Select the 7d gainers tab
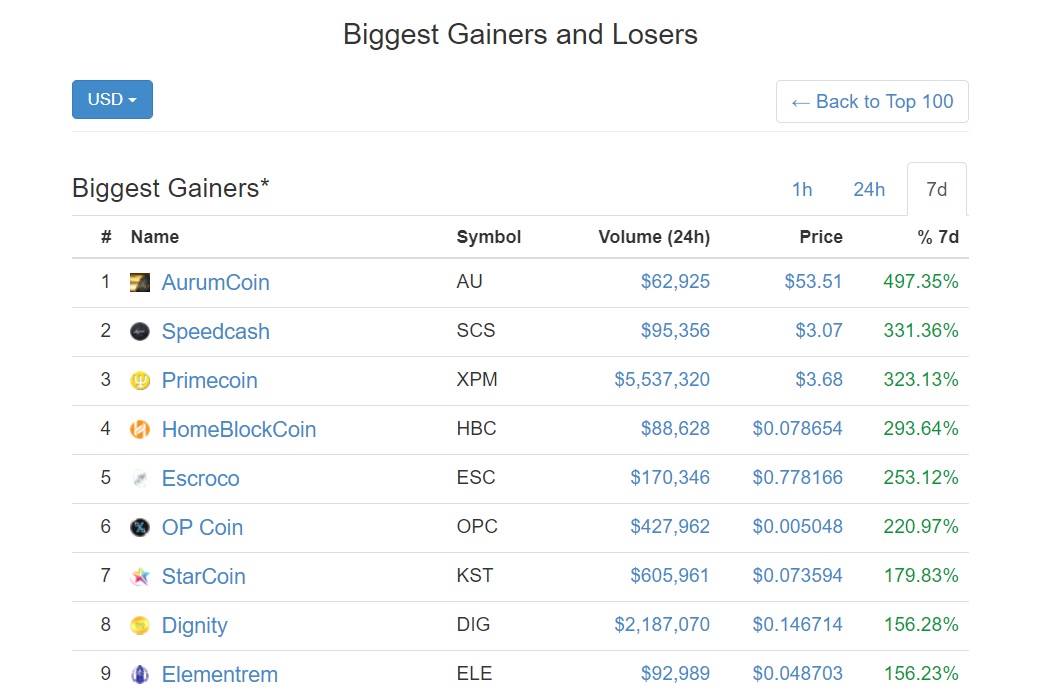The height and width of the screenshot is (694, 1041). tap(936, 189)
